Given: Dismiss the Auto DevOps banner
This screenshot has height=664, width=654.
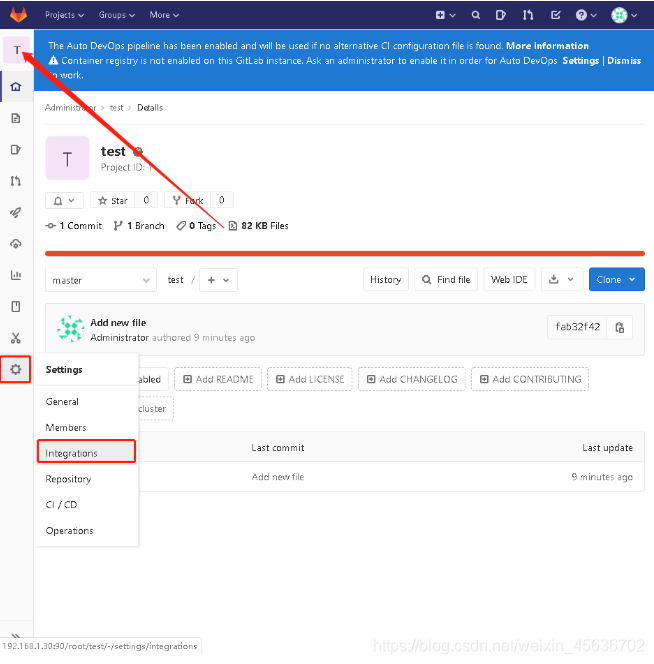Looking at the screenshot, I should 624,61.
